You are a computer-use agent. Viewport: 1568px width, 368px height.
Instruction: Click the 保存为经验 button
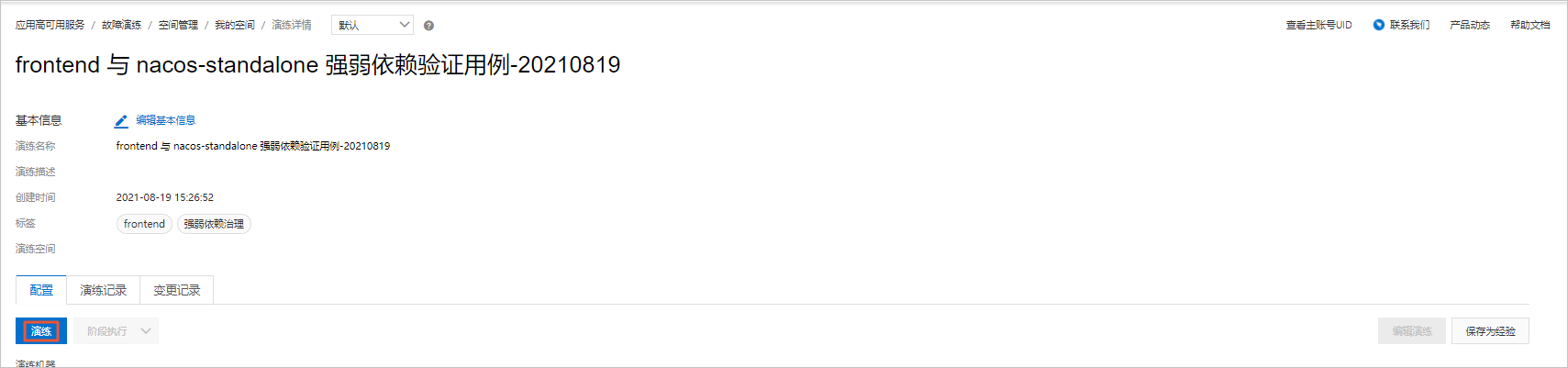point(1490,331)
